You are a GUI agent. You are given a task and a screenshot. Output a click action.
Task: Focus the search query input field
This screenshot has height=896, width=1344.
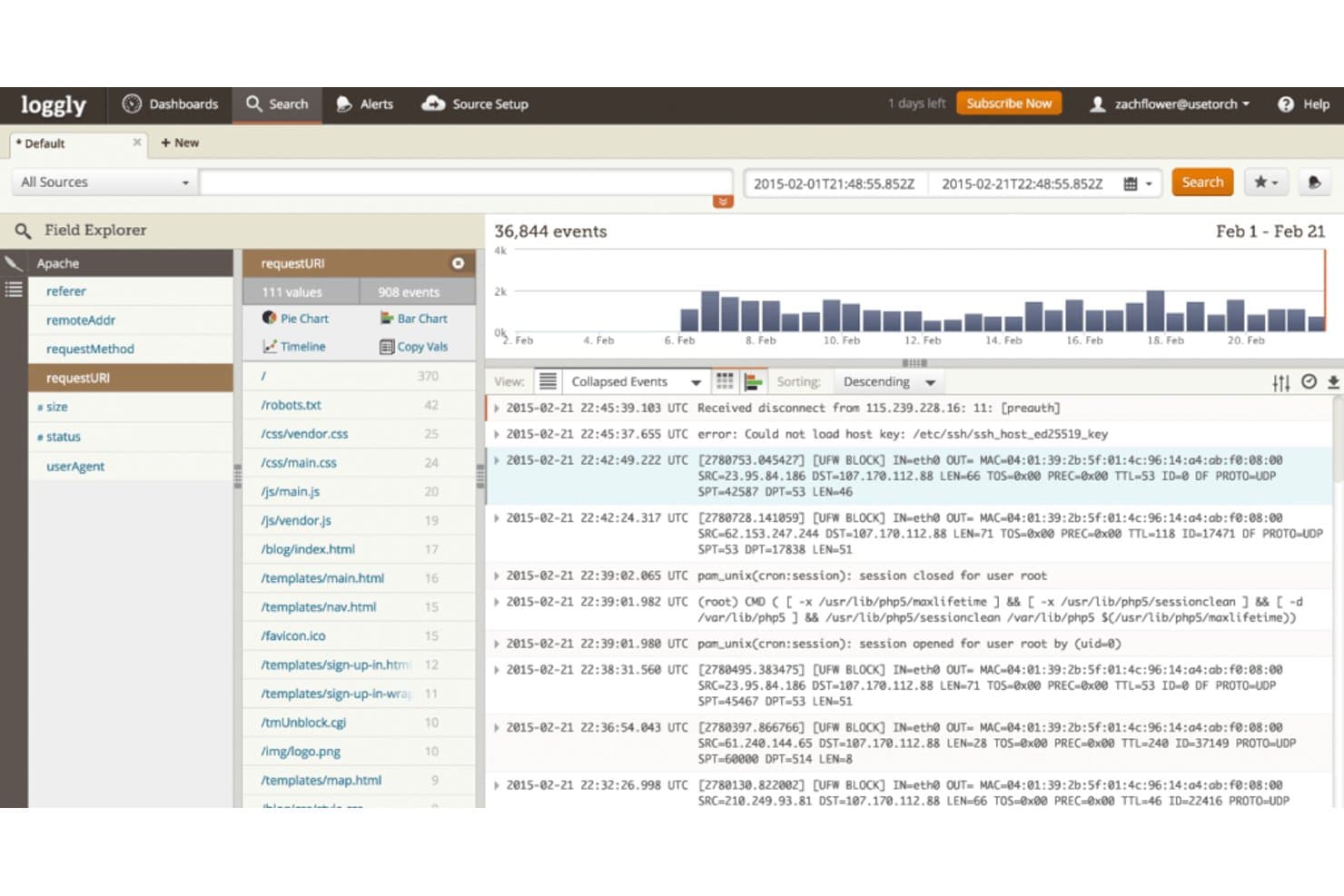(x=466, y=182)
